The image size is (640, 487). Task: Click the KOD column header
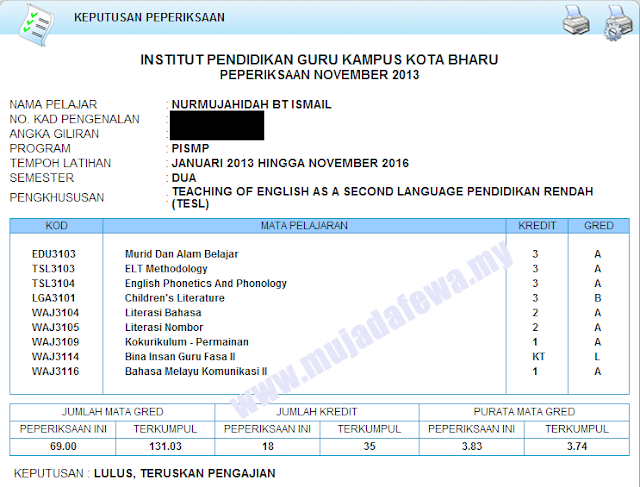(x=56, y=226)
